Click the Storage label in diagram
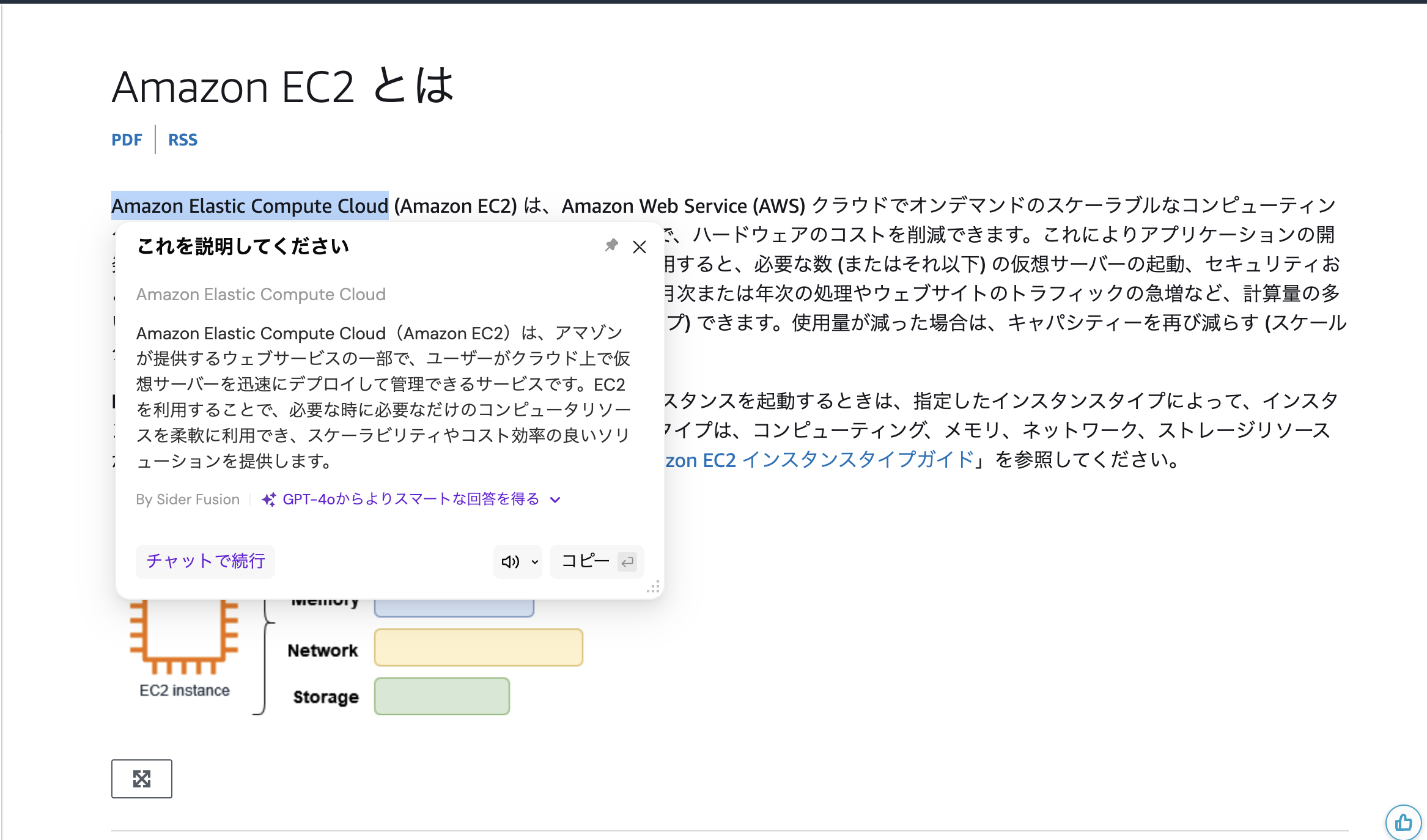 click(326, 697)
